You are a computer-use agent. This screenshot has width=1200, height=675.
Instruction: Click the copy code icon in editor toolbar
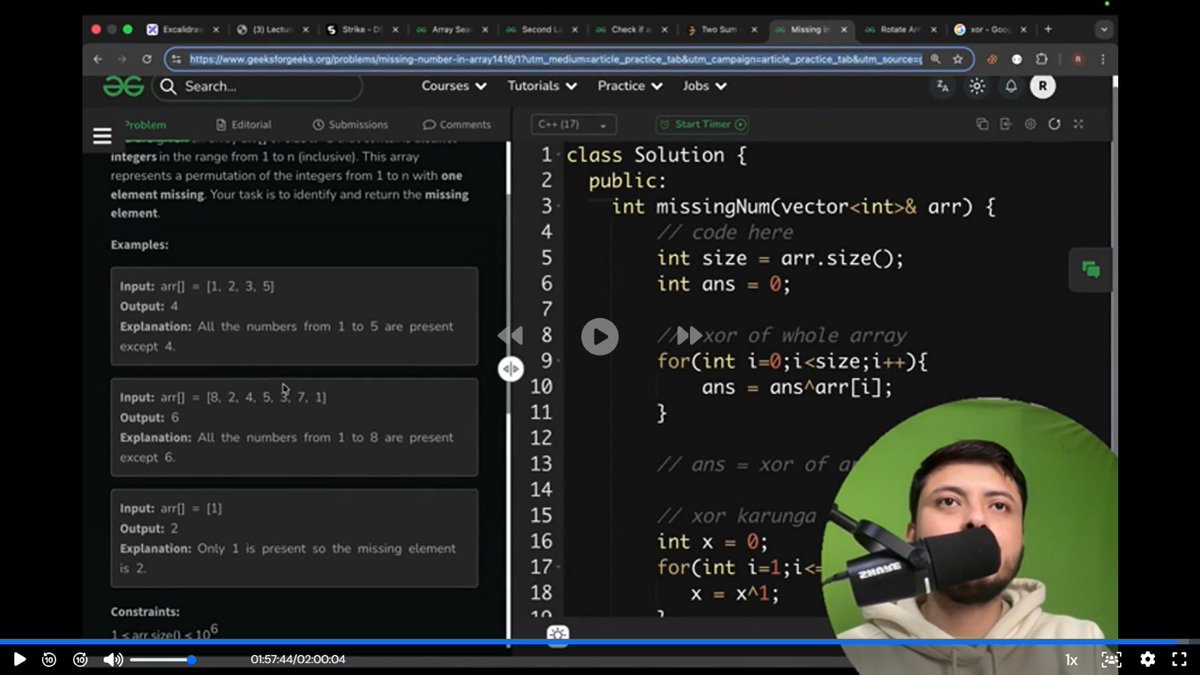(982, 124)
